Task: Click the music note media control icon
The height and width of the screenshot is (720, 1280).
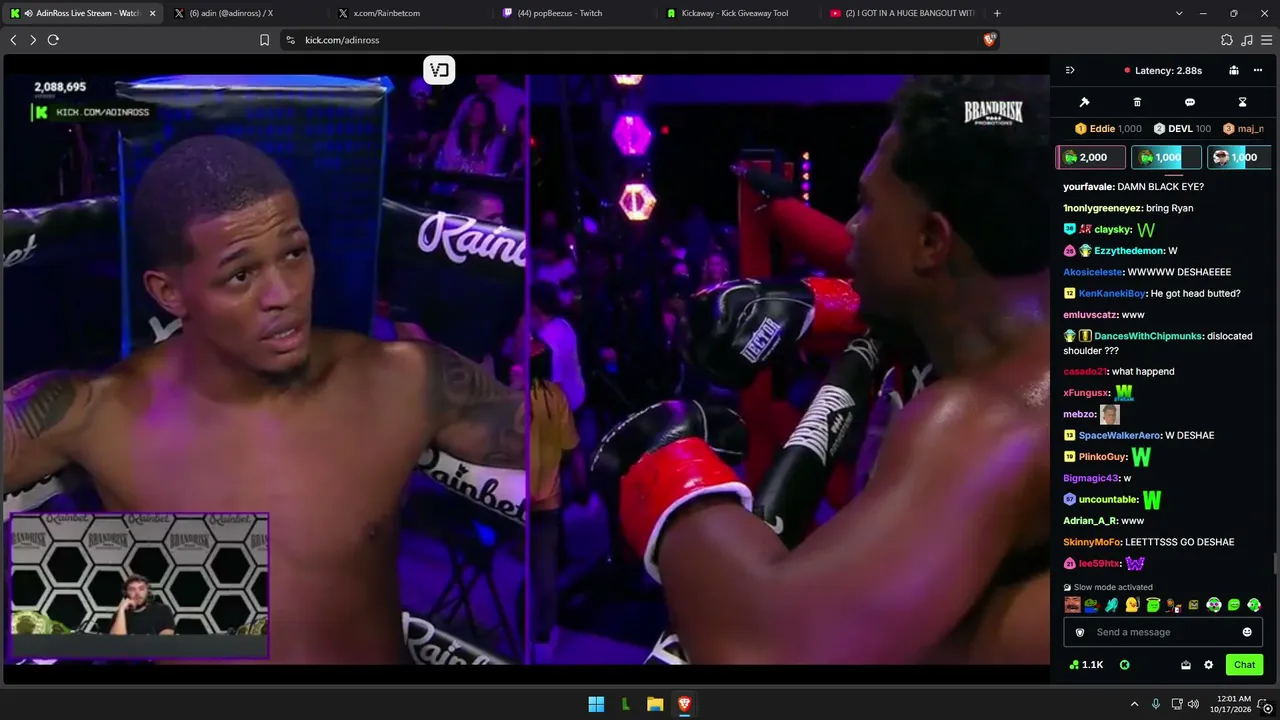Action: 1246,40
